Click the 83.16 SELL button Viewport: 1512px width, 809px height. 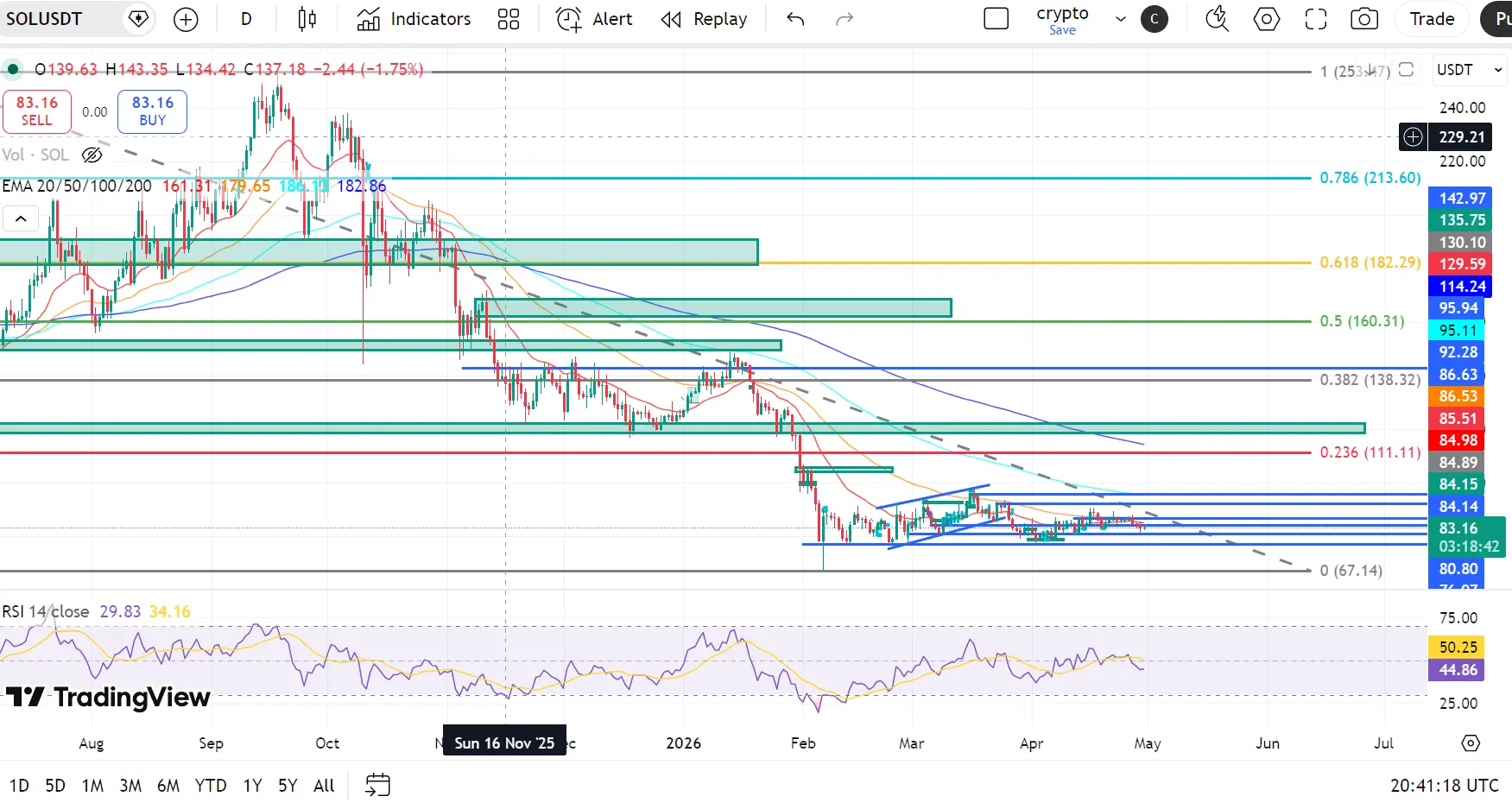pos(36,111)
